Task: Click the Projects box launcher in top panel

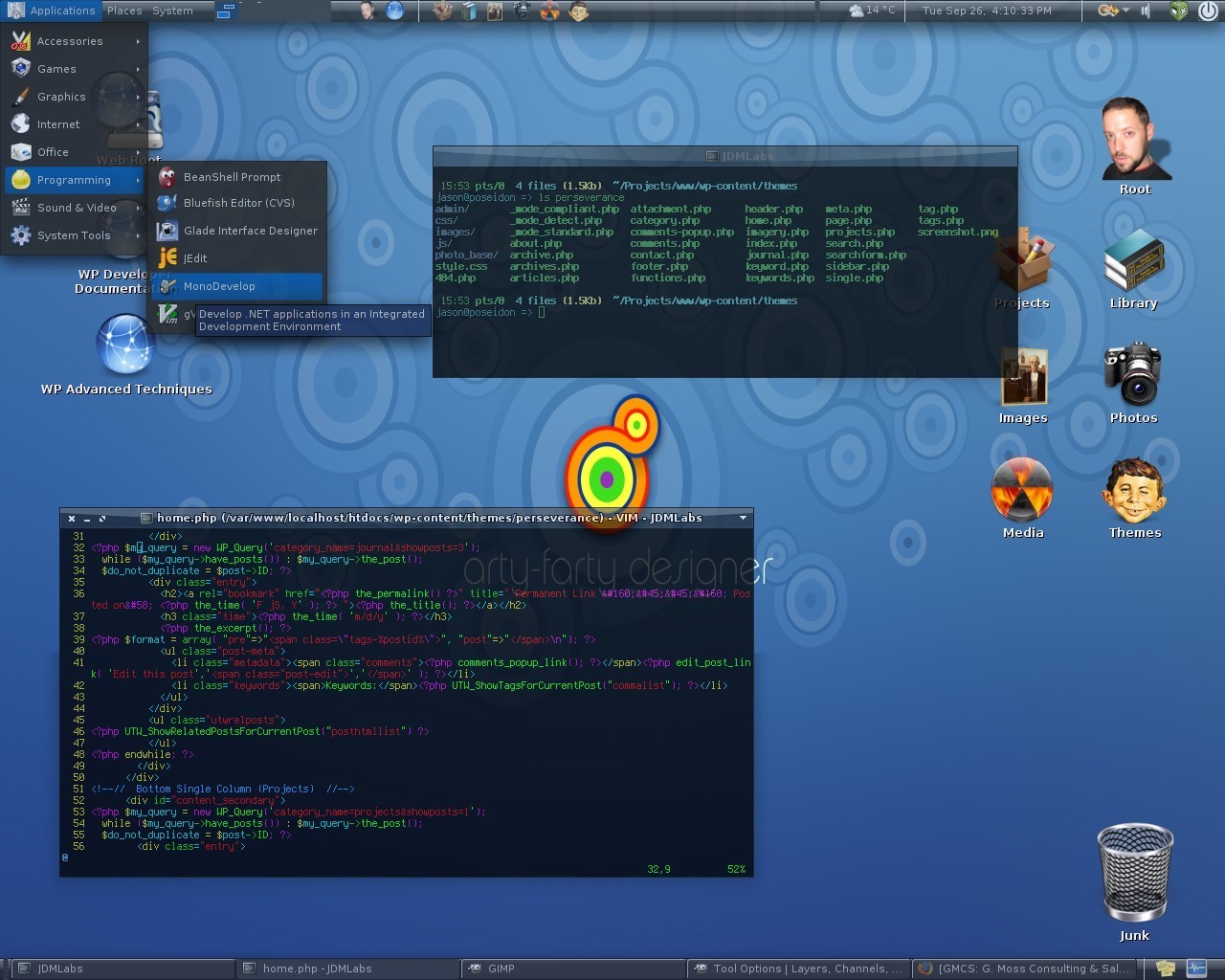Action: coord(442,11)
